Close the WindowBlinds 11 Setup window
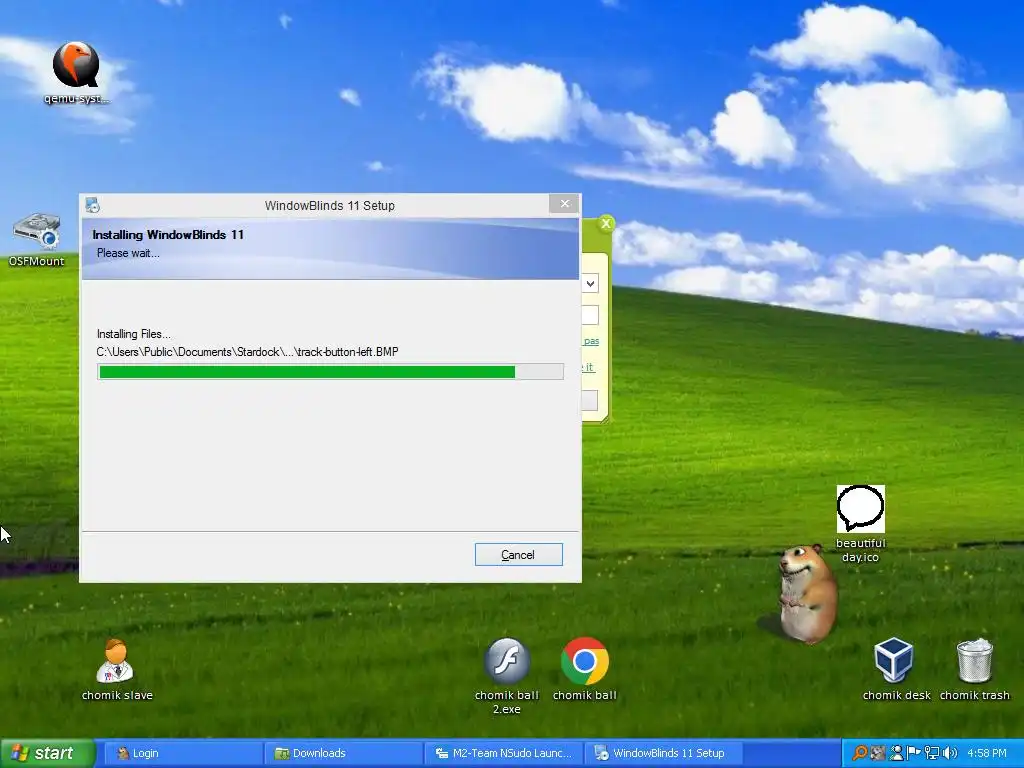 click(x=564, y=204)
